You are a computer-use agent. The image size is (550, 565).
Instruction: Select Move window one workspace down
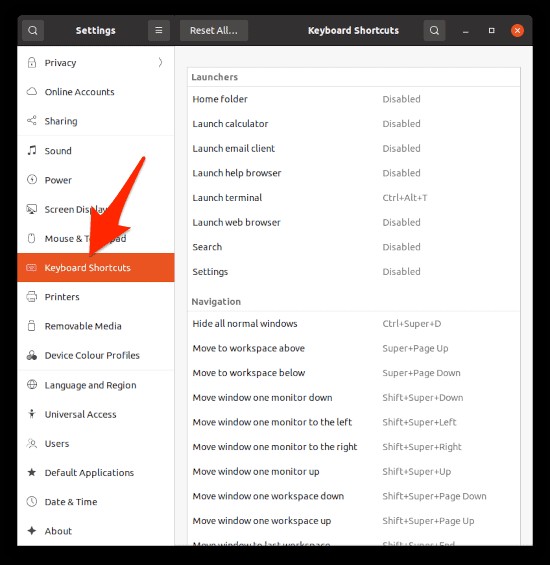[354, 496]
